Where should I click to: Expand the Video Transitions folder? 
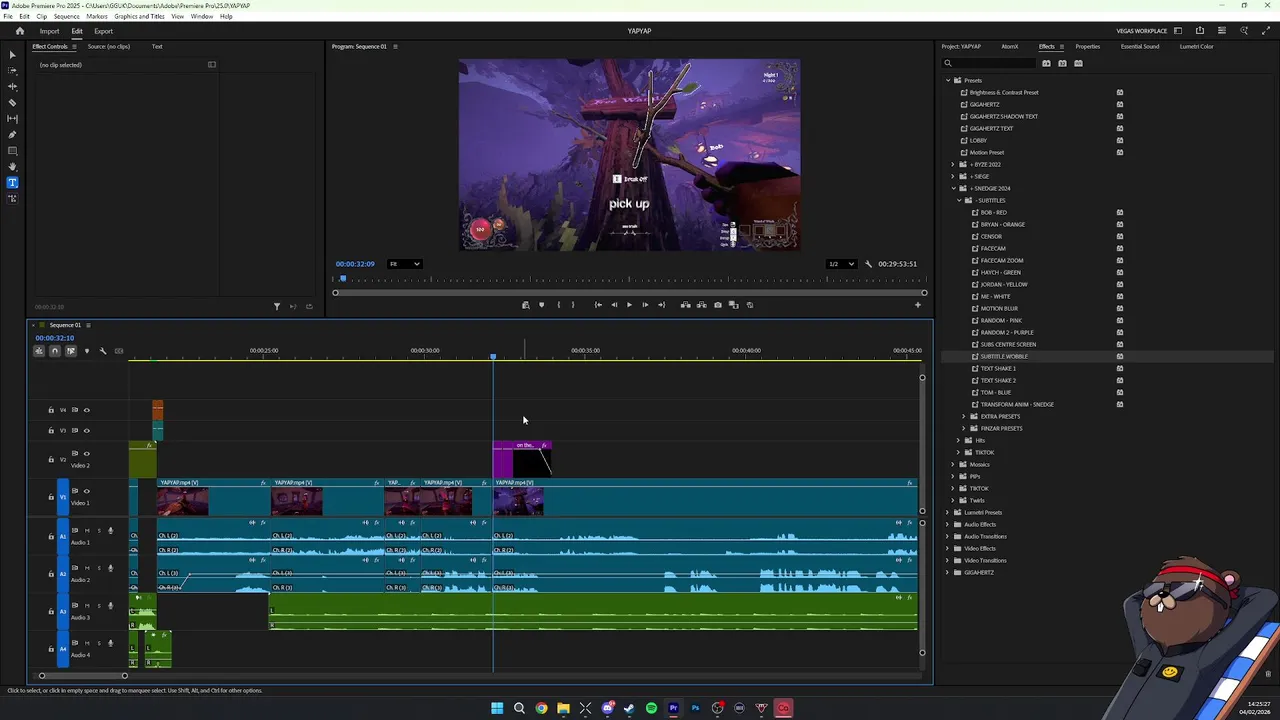[948, 560]
